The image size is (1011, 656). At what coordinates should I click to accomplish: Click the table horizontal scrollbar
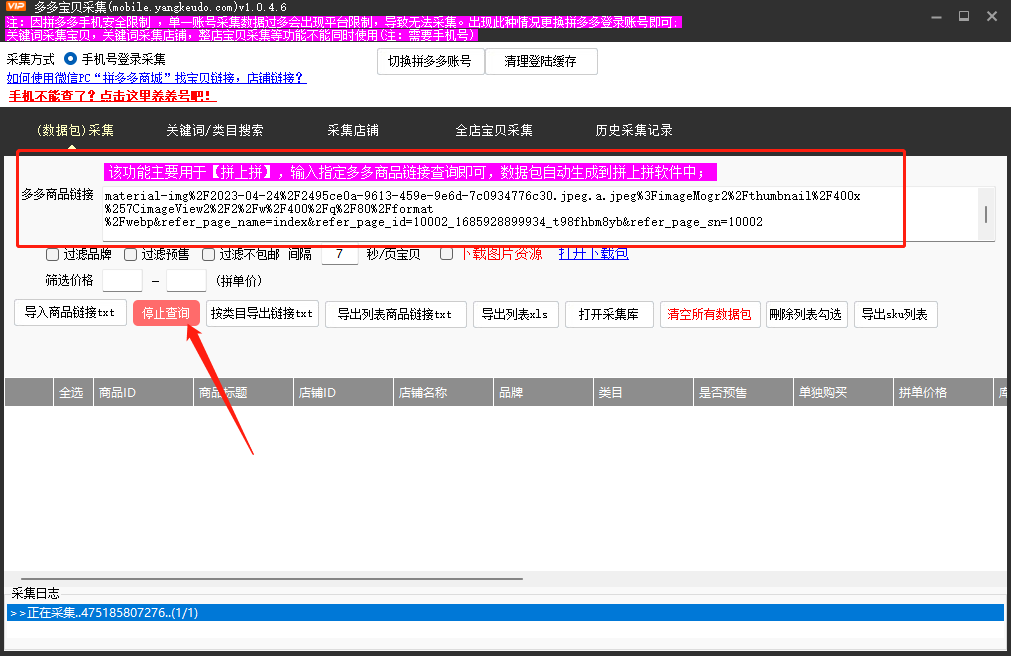271,579
